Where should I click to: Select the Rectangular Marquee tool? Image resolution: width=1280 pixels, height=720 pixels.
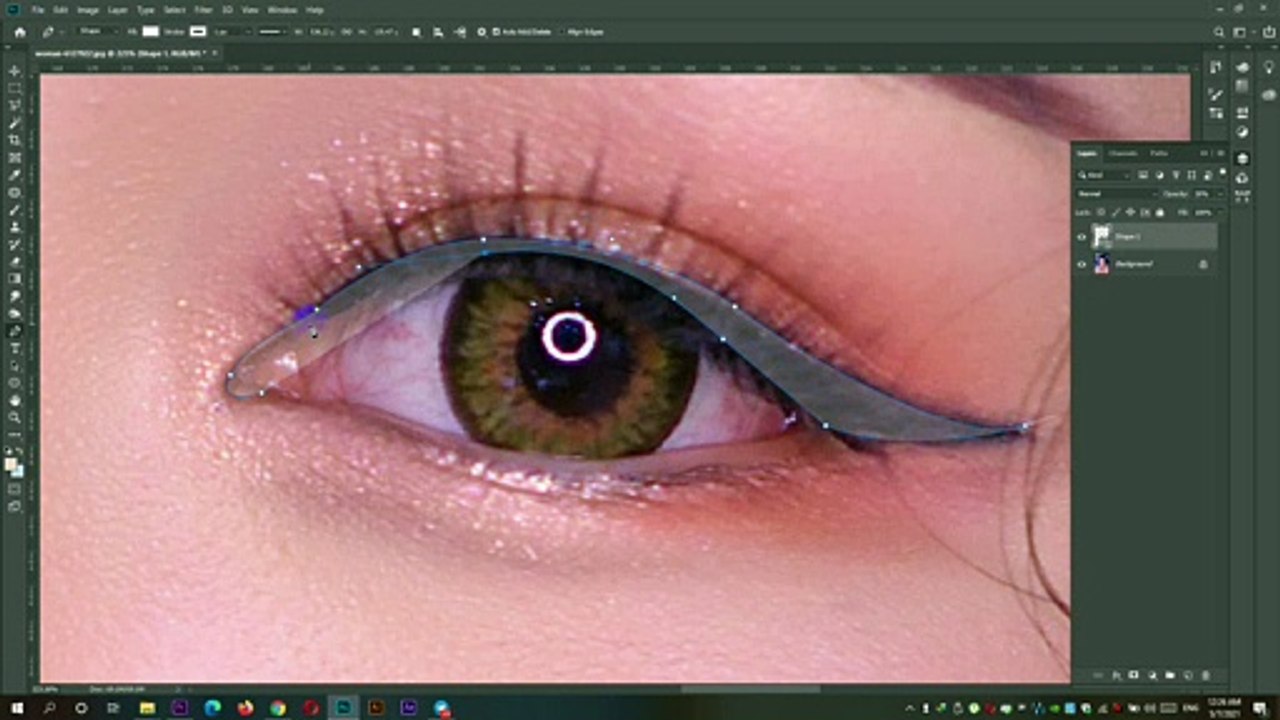click(14, 88)
